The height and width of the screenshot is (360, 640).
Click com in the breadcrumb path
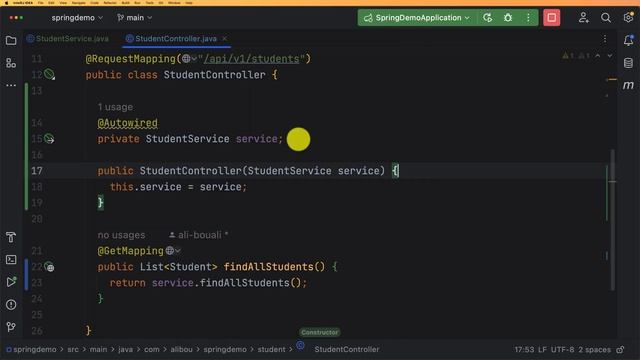[x=151, y=349]
